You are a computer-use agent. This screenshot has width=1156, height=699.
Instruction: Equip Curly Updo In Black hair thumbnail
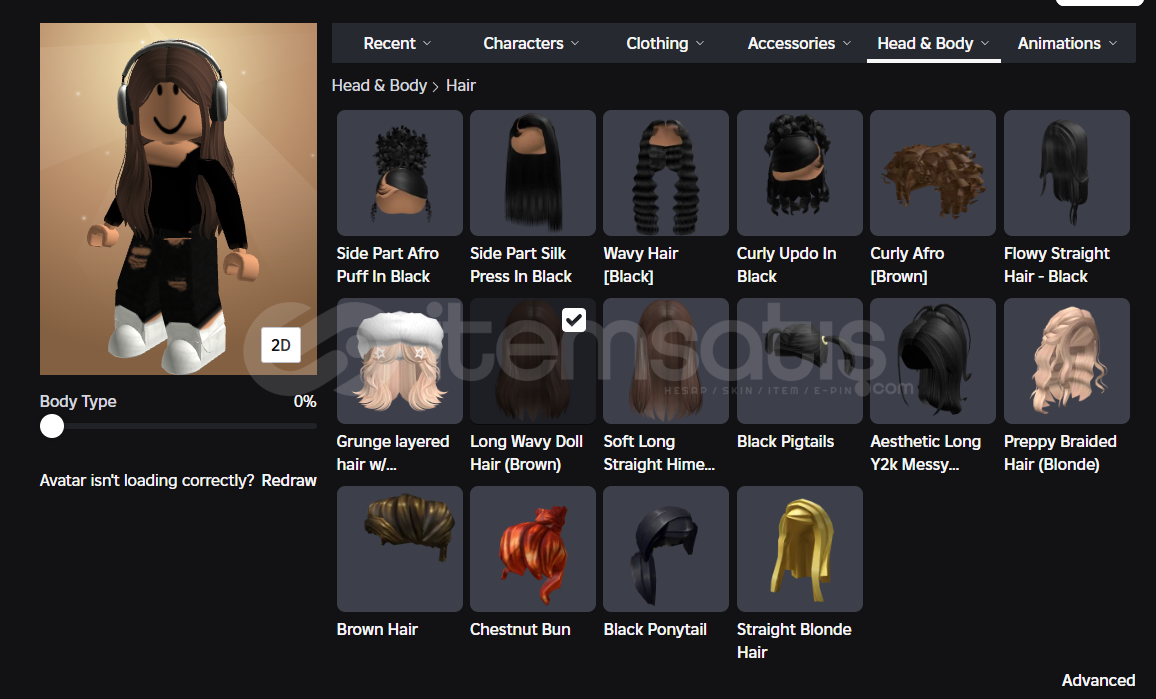click(x=800, y=173)
